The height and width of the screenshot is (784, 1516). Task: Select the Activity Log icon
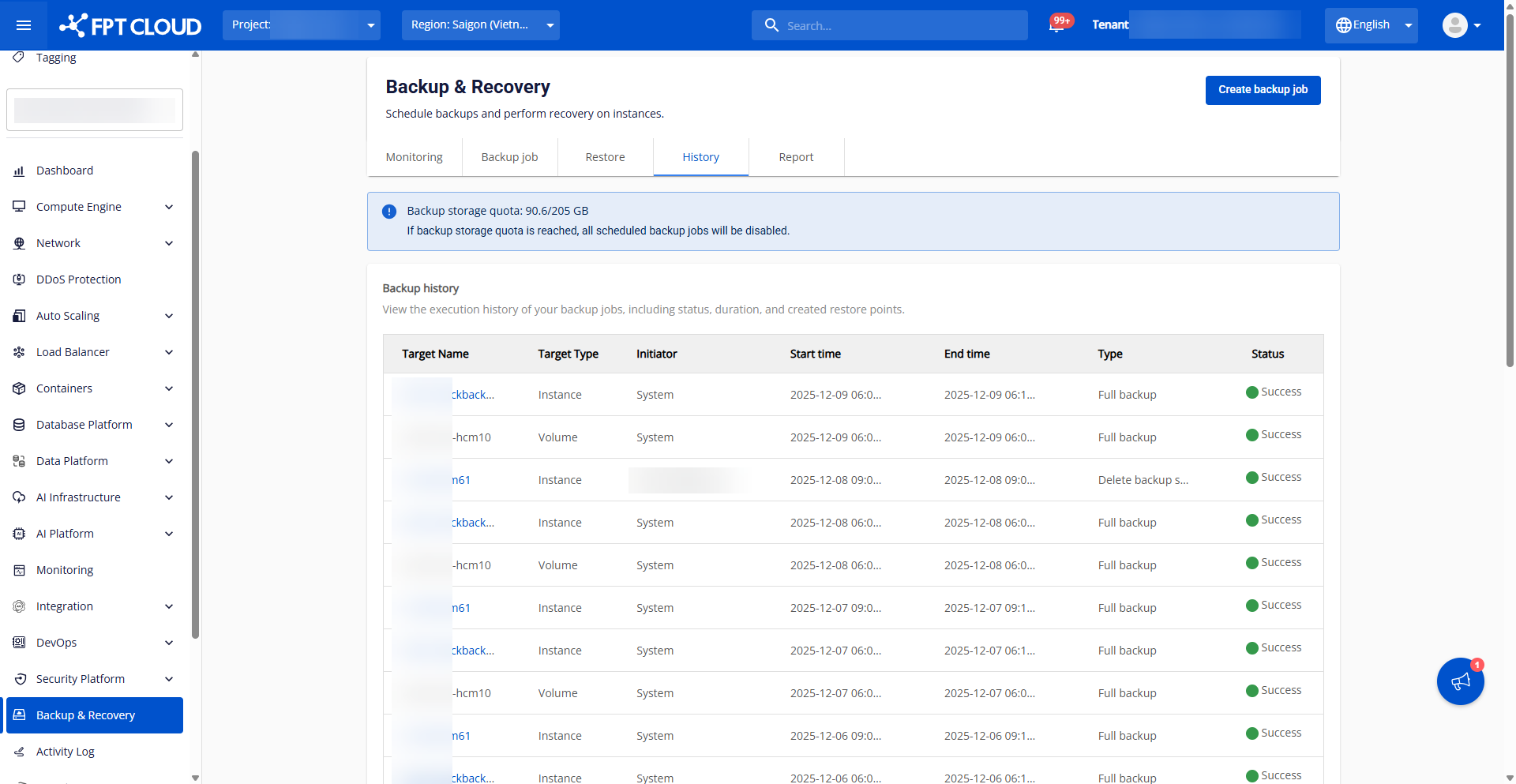(x=18, y=751)
